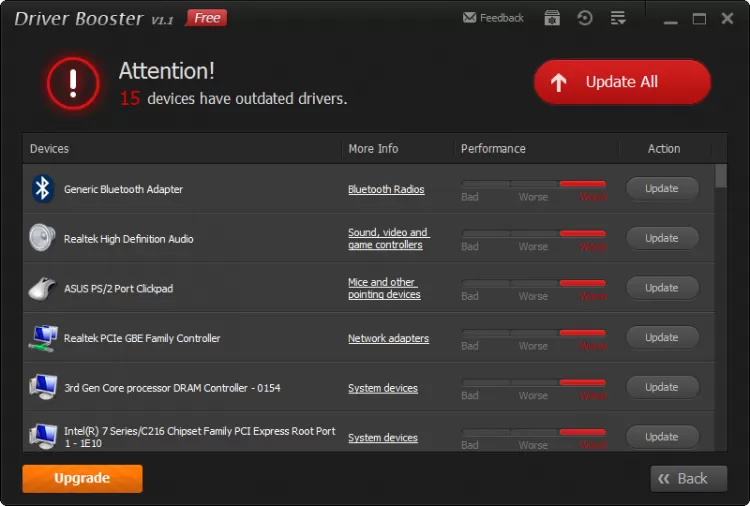This screenshot has height=506, width=750.
Task: Open System devices link for DRAM Controller
Action: (x=383, y=388)
